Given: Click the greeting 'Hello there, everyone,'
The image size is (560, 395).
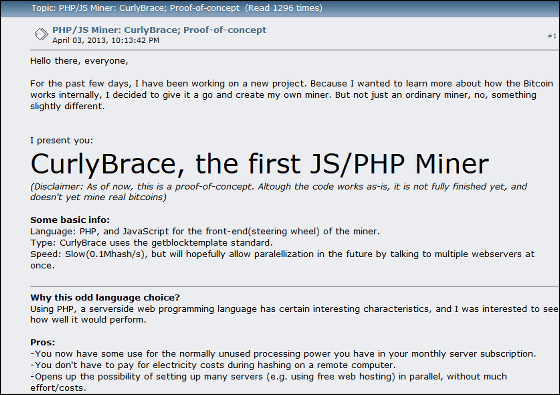Looking at the screenshot, I should click(79, 61).
